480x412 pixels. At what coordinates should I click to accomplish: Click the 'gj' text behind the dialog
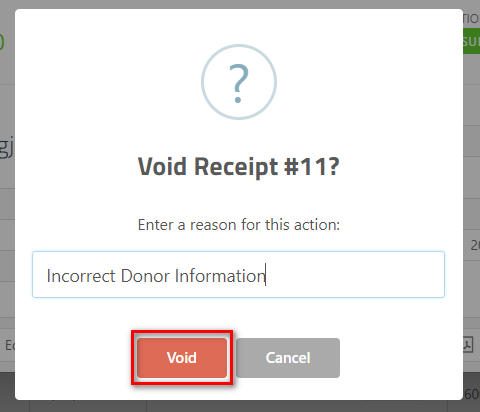click(7, 148)
